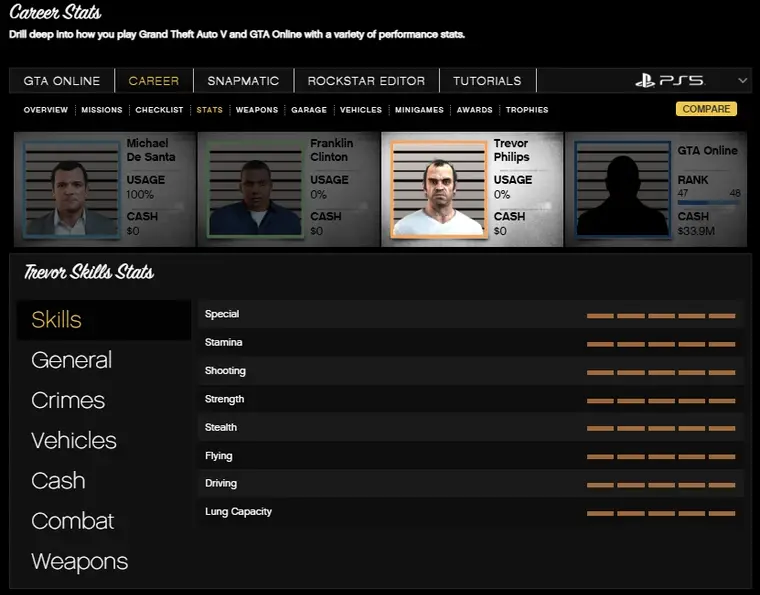Select Franklin Clinton's mugshot
This screenshot has width=760, height=595.
255,189
